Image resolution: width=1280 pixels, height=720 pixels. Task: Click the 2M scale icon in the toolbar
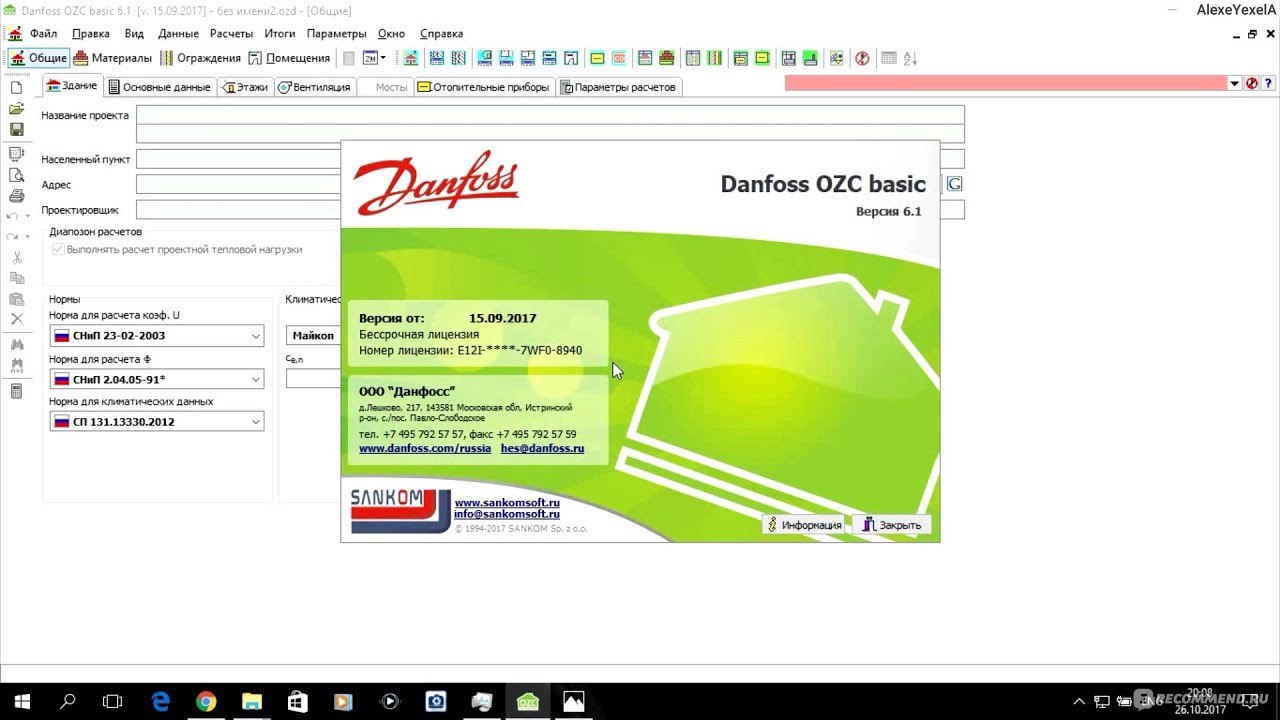370,58
